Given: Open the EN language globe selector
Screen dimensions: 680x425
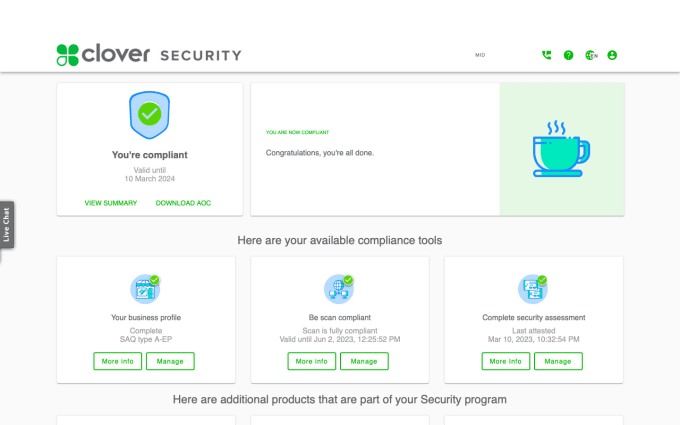Looking at the screenshot, I should (591, 55).
